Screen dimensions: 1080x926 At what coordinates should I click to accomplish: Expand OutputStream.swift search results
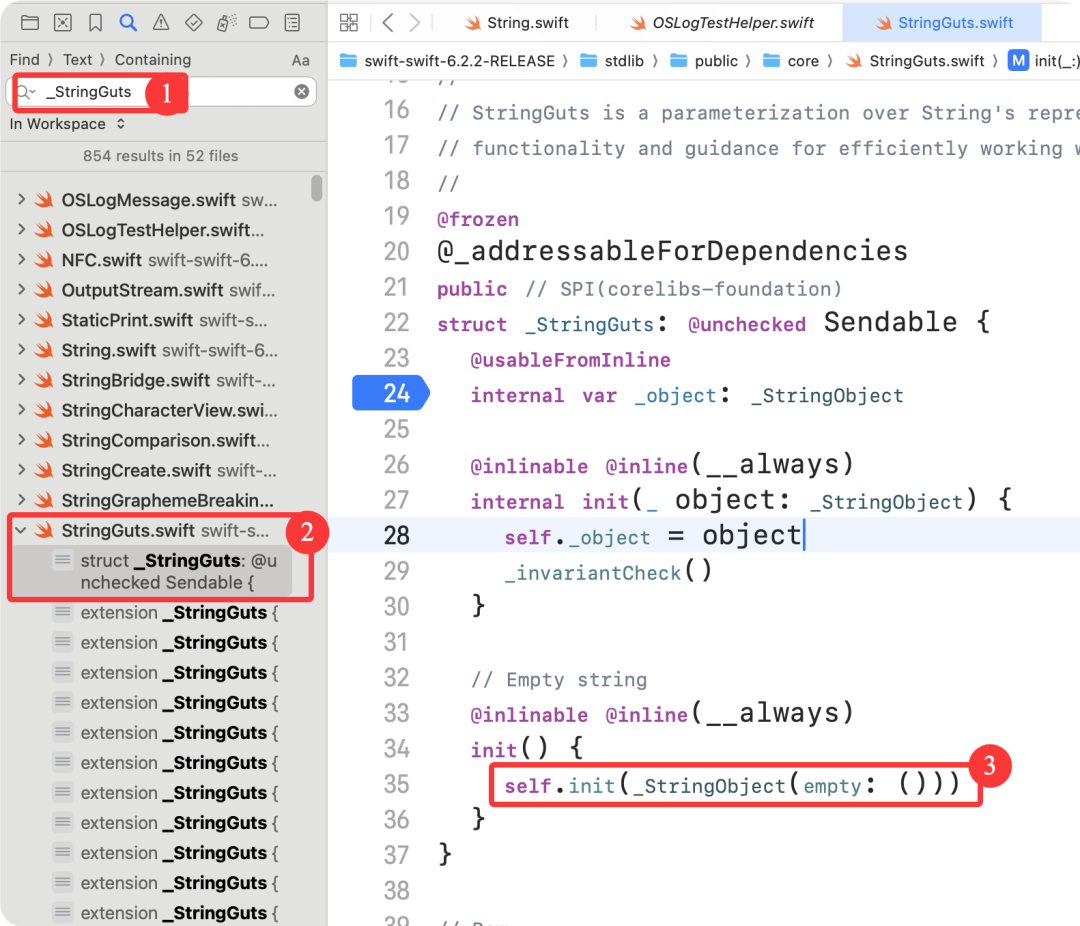[x=21, y=290]
